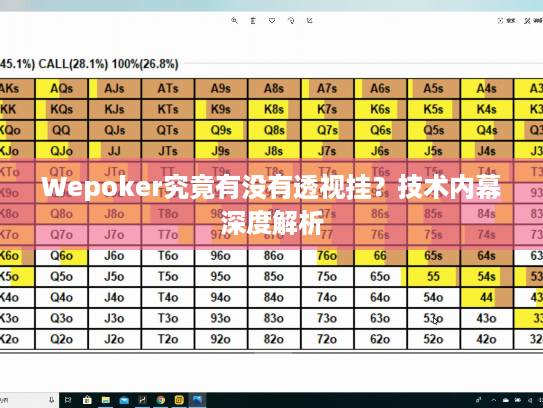Select the 64s cell
Image resolution: width=543 pixels, height=408 pixels.
487,256
